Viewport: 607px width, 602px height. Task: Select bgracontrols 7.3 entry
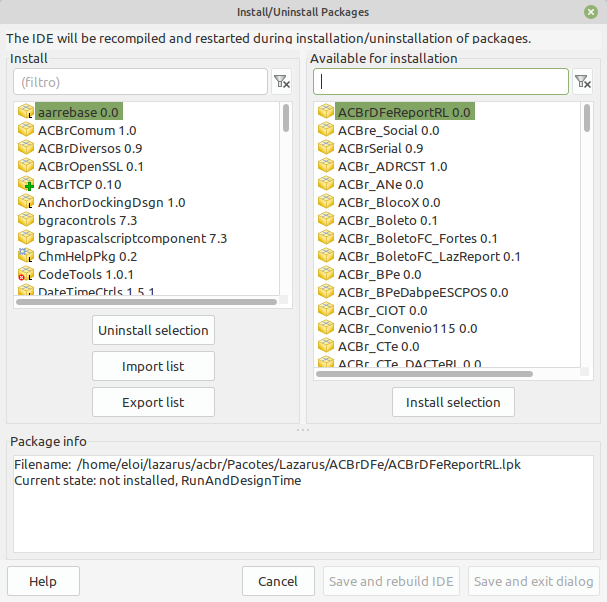(x=87, y=220)
